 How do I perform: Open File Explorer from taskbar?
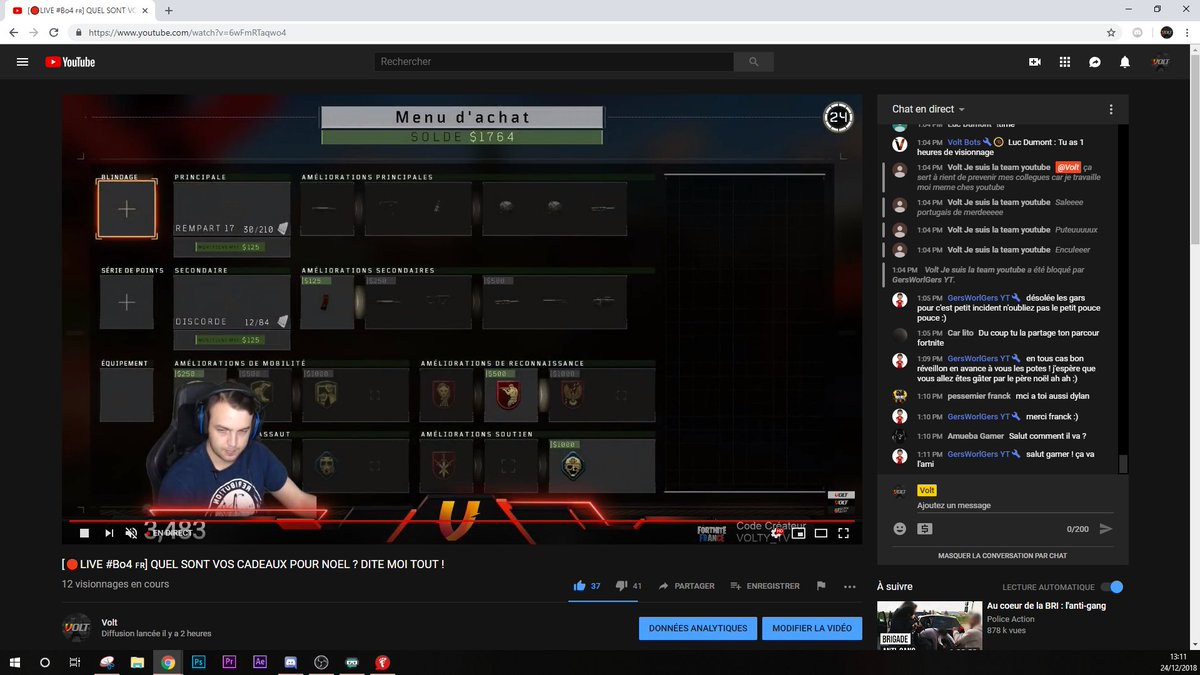pos(137,662)
